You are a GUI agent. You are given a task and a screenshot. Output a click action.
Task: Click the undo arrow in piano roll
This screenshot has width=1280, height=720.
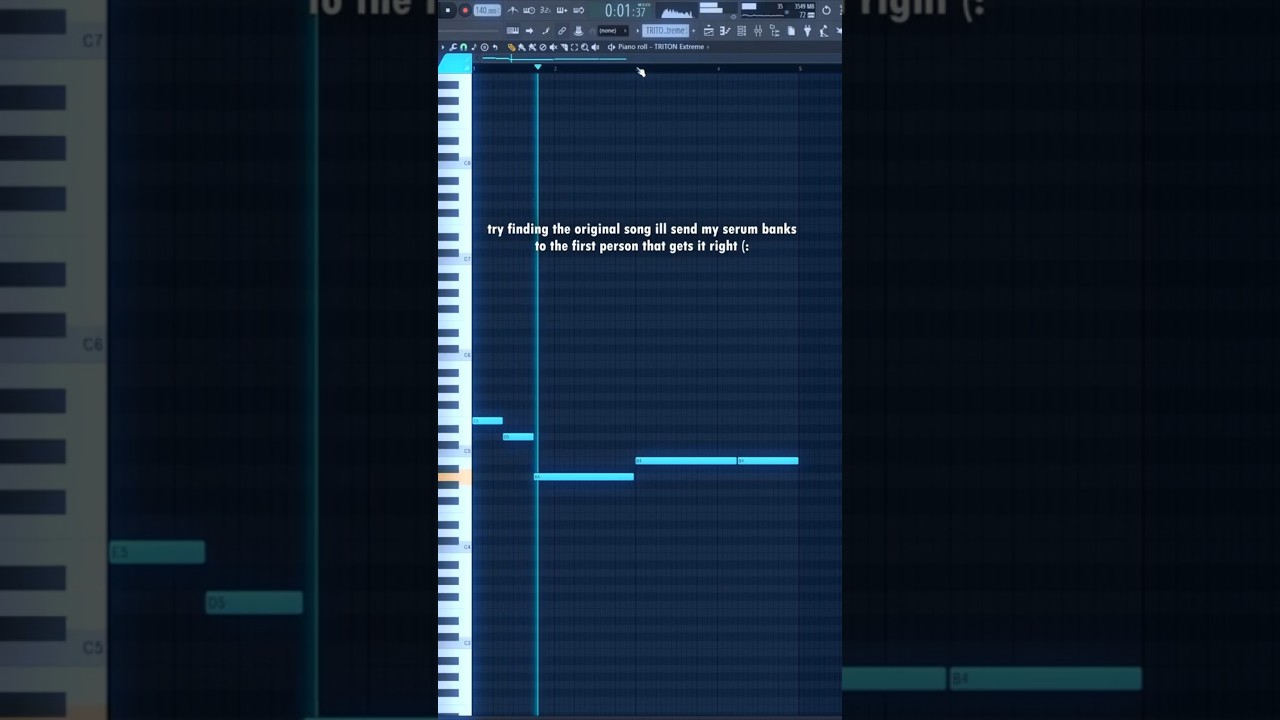[495, 47]
